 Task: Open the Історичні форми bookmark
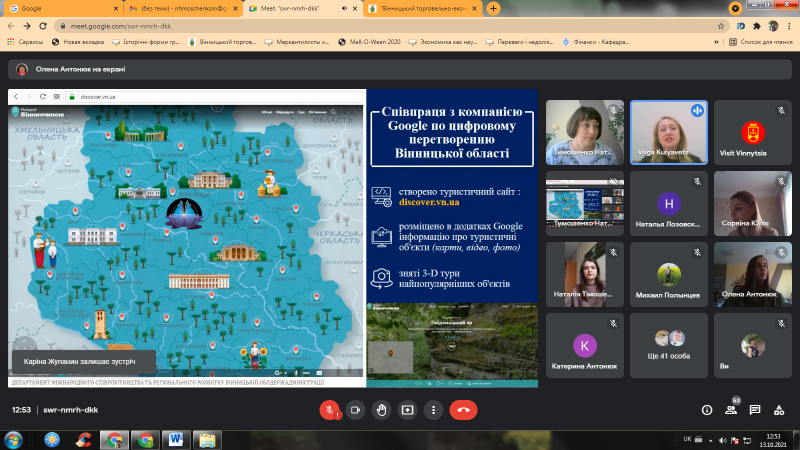click(x=146, y=42)
